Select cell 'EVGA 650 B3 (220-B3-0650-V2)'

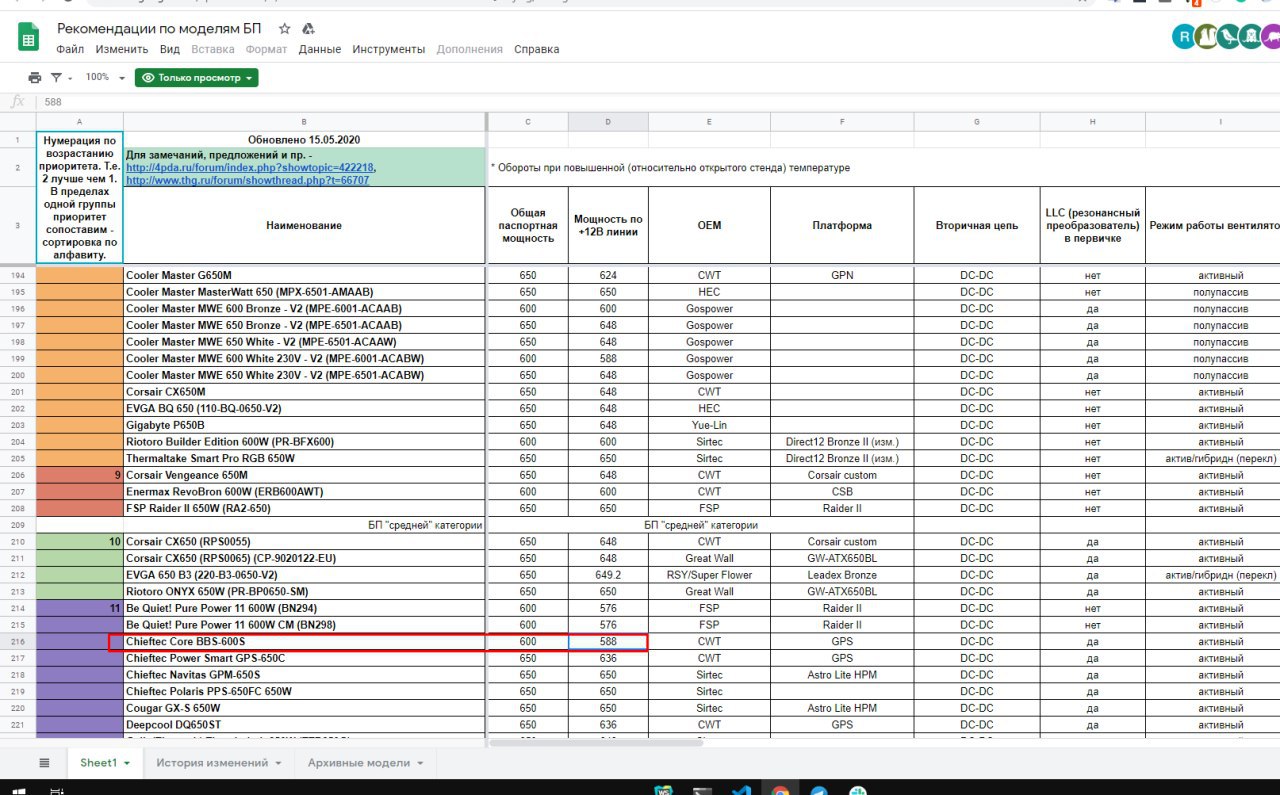[304, 575]
